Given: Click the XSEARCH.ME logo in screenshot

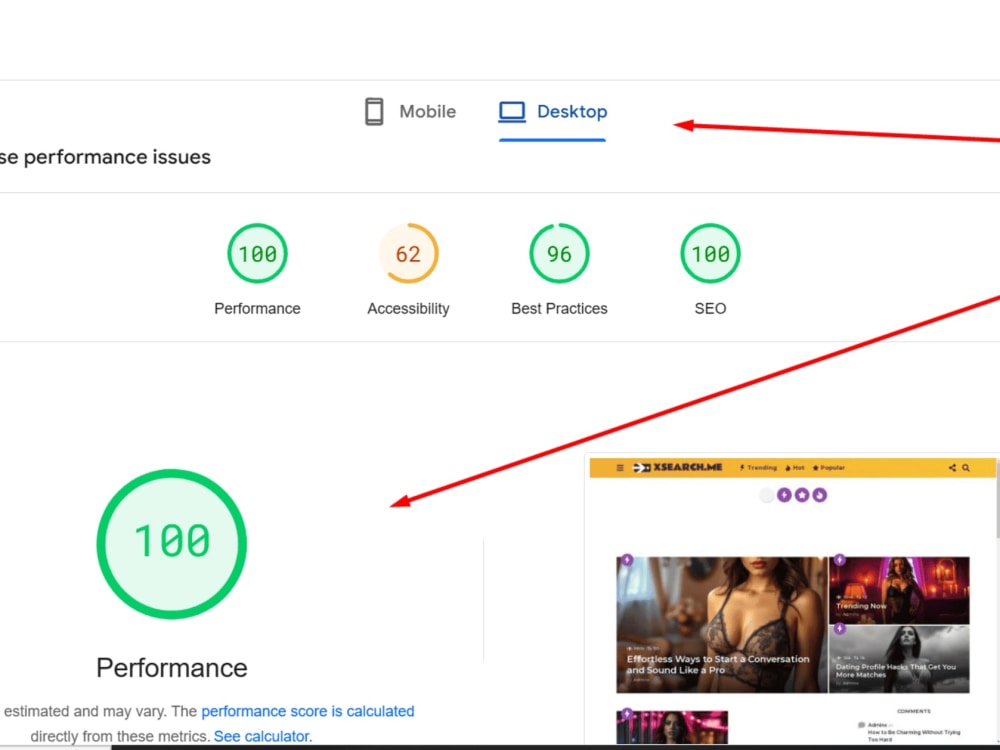Looking at the screenshot, I should tap(677, 467).
